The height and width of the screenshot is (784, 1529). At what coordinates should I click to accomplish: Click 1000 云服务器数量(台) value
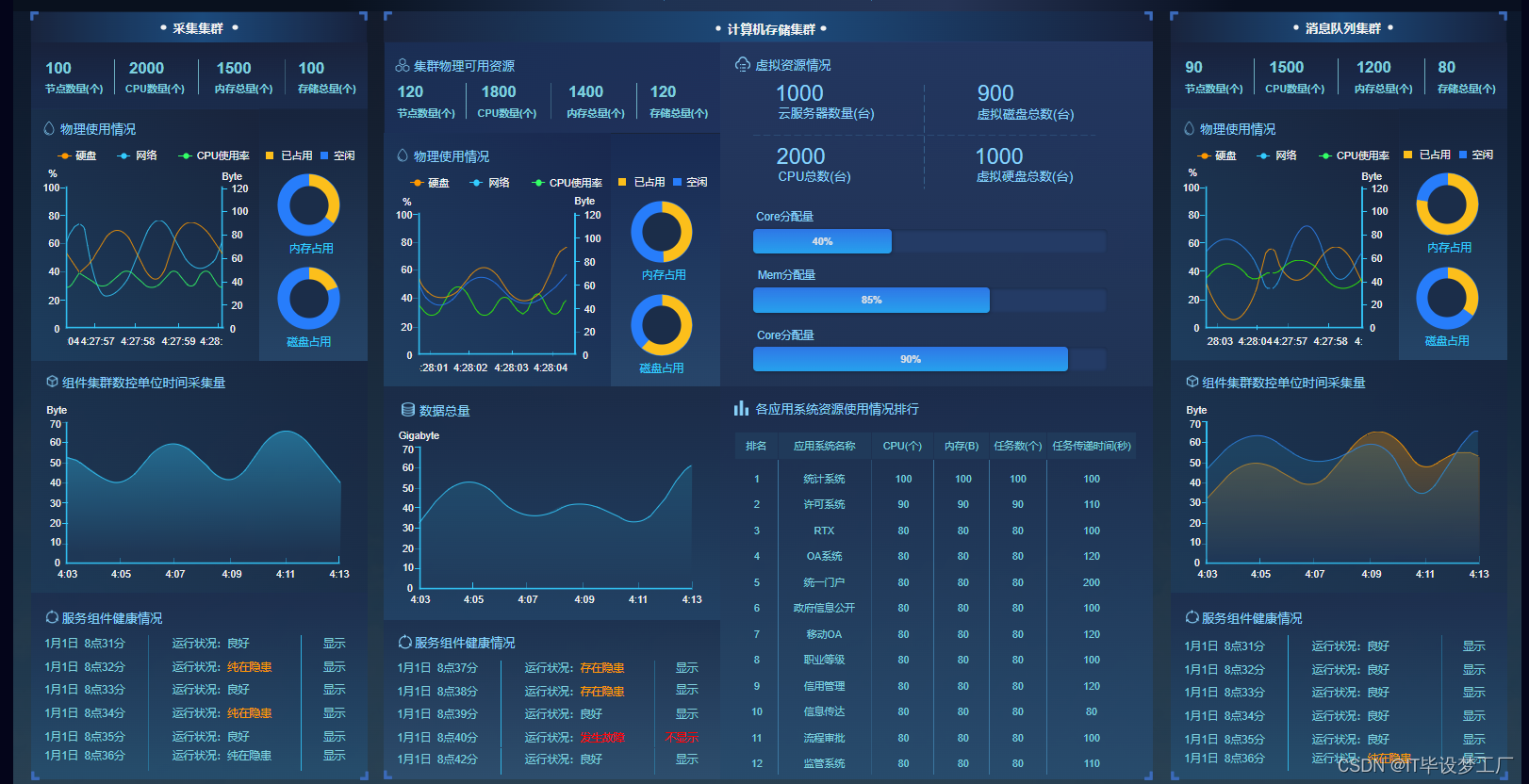(x=799, y=93)
